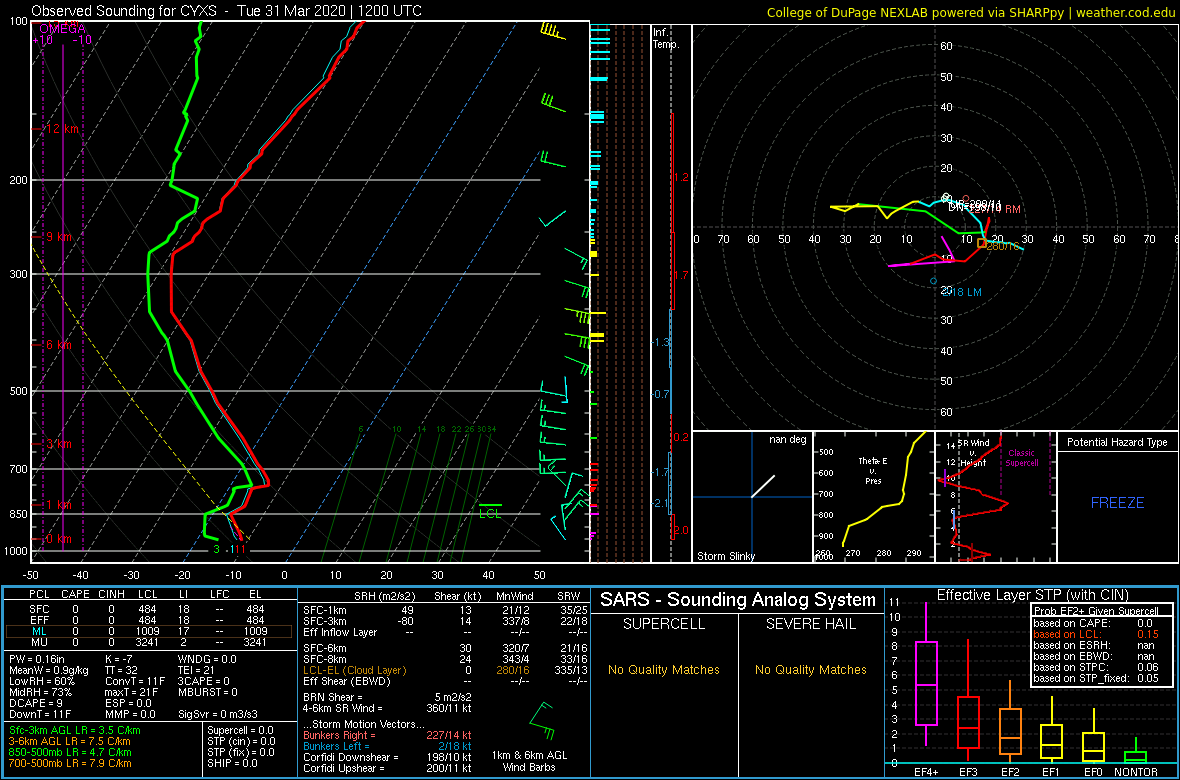Click the "weather.cod.edu" credit text
The width and height of the screenshot is (1180, 780).
click(1128, 11)
